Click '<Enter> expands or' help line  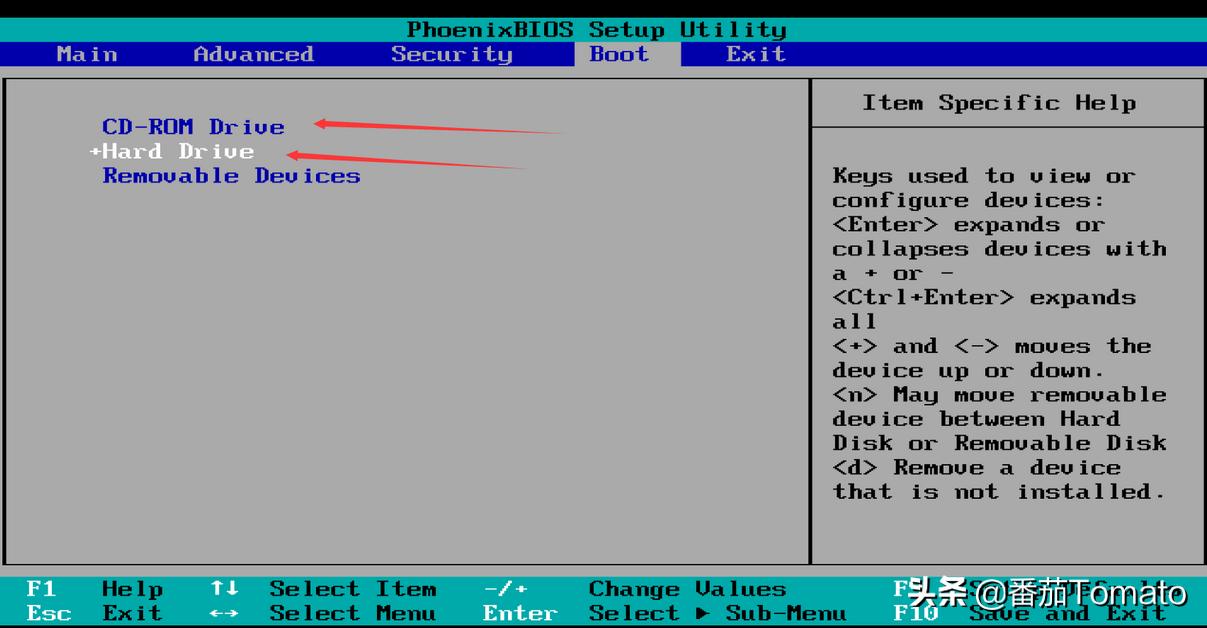pos(968,225)
